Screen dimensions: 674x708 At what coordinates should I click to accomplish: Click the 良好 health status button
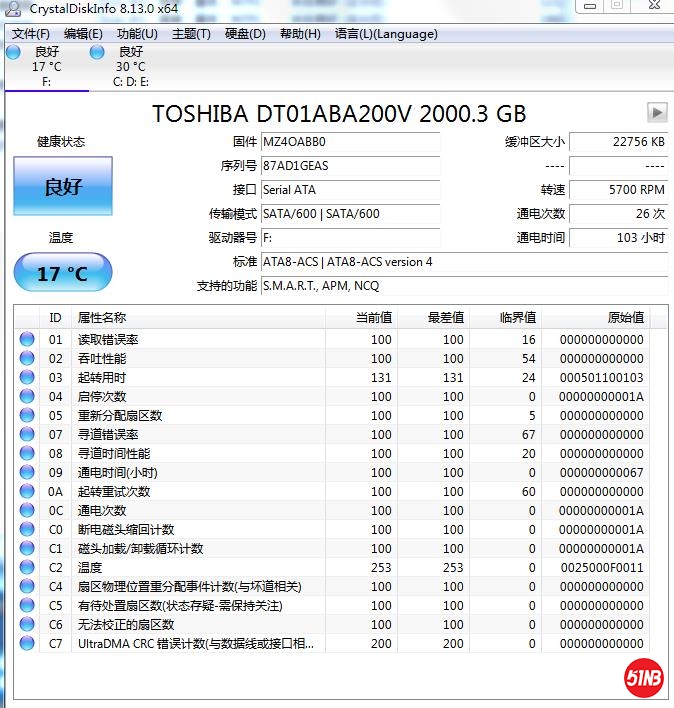tap(62, 187)
